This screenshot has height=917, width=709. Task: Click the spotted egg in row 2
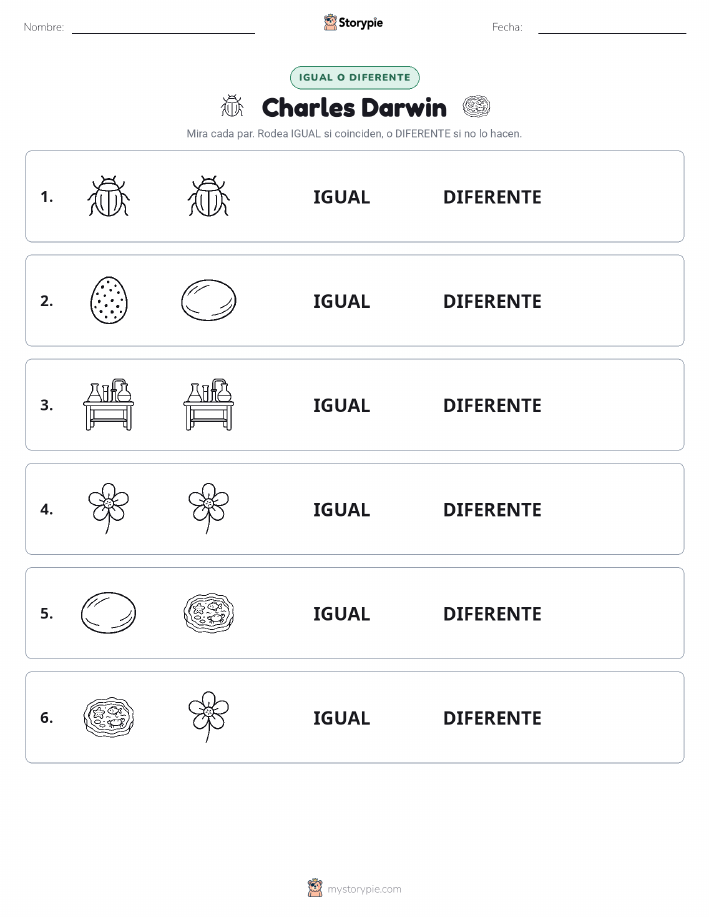[x=109, y=300]
